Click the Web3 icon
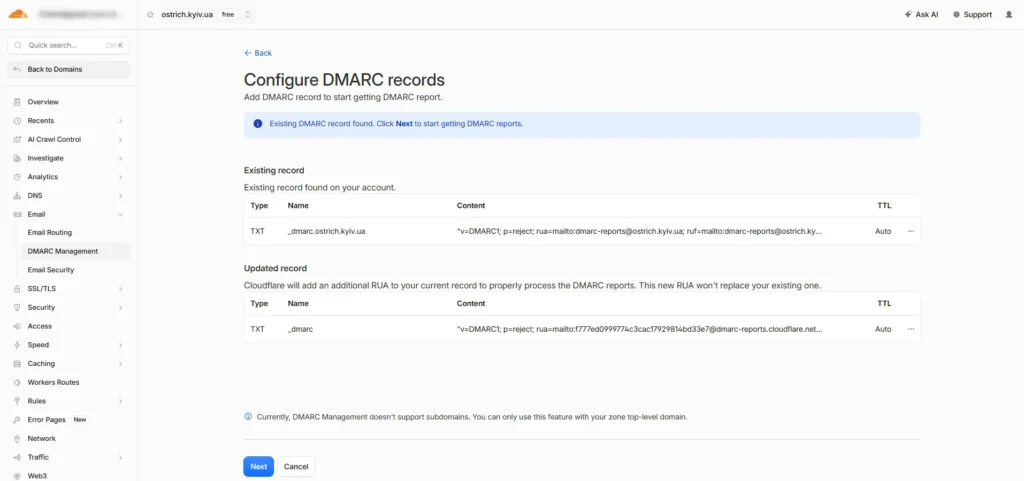 (17, 476)
